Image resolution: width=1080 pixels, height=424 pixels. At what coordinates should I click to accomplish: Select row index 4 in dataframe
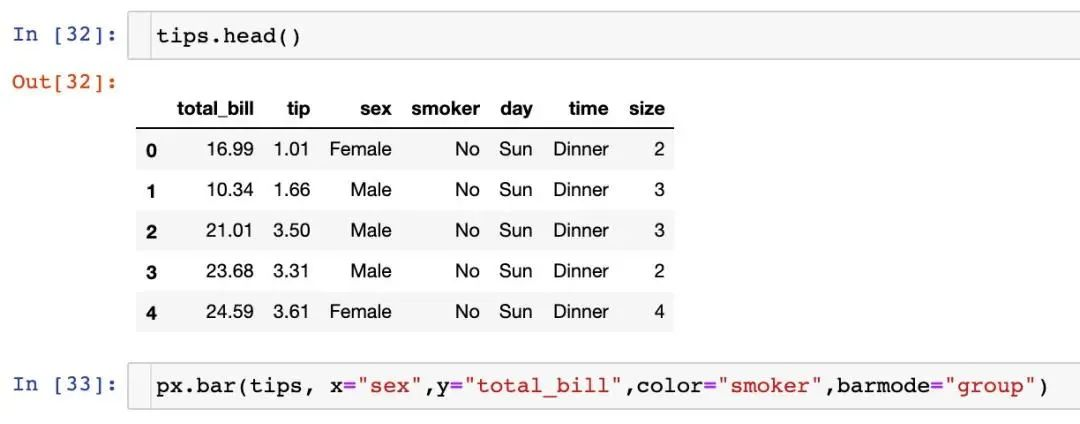click(152, 312)
